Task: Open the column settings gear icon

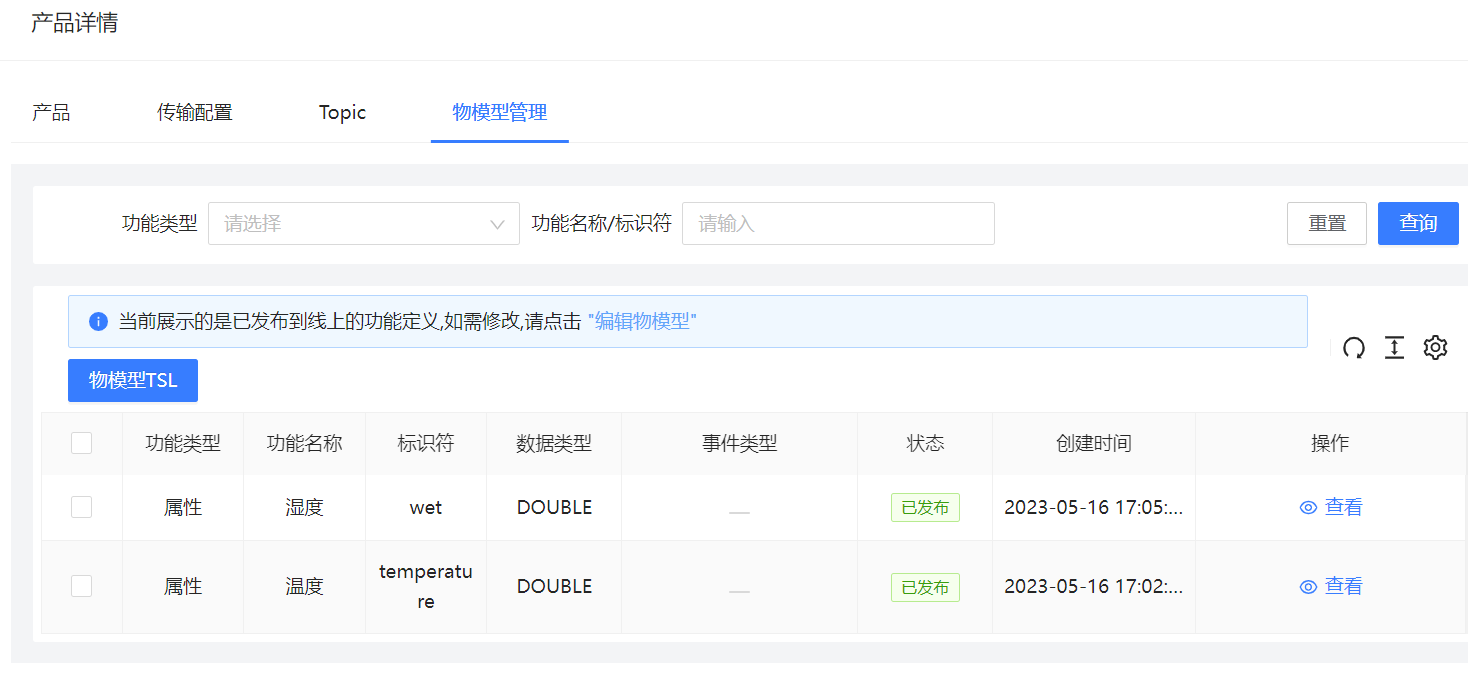Action: pyautogui.click(x=1435, y=348)
